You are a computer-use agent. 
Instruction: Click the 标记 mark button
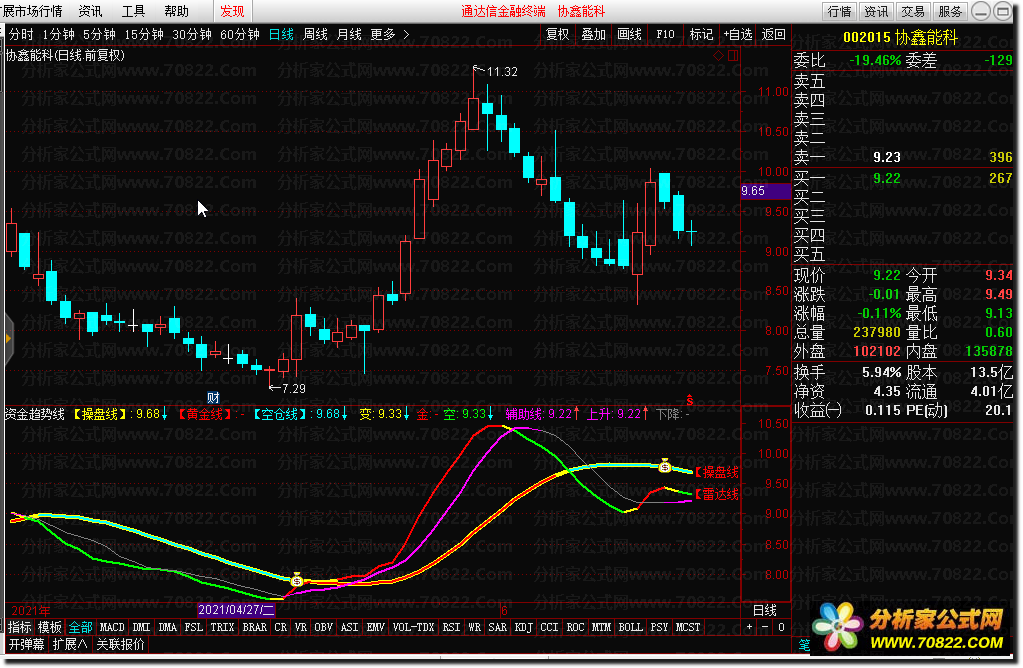tap(701, 35)
